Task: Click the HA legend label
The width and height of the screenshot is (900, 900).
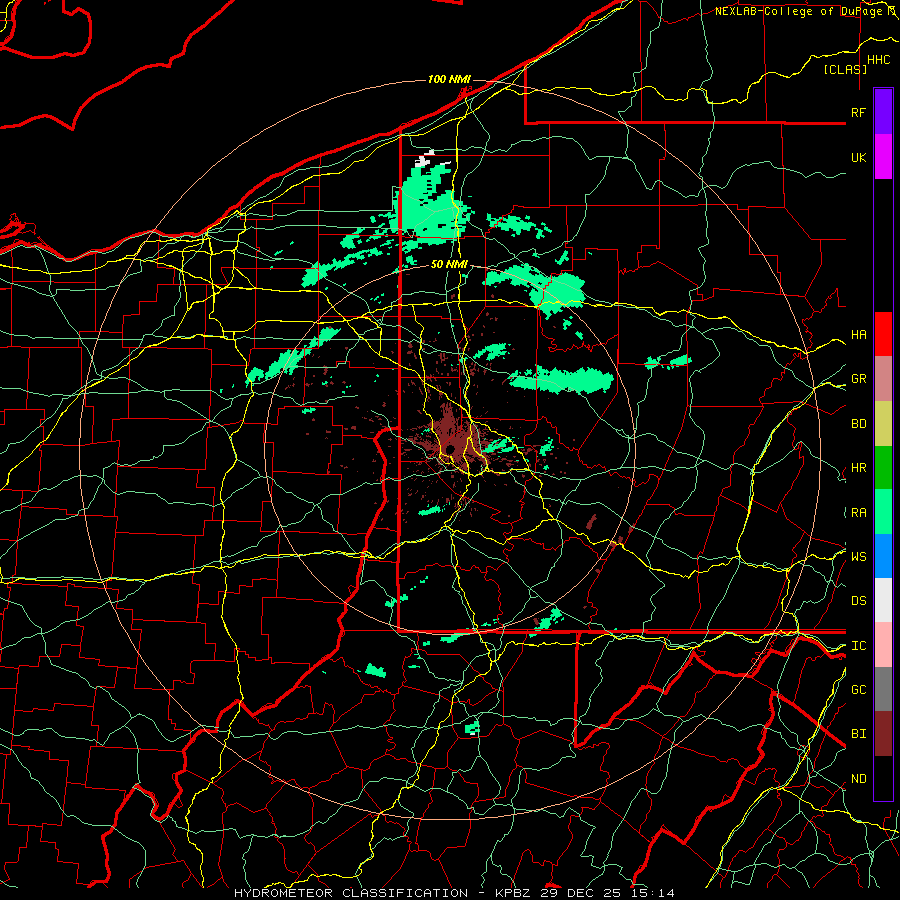Action: click(x=858, y=335)
